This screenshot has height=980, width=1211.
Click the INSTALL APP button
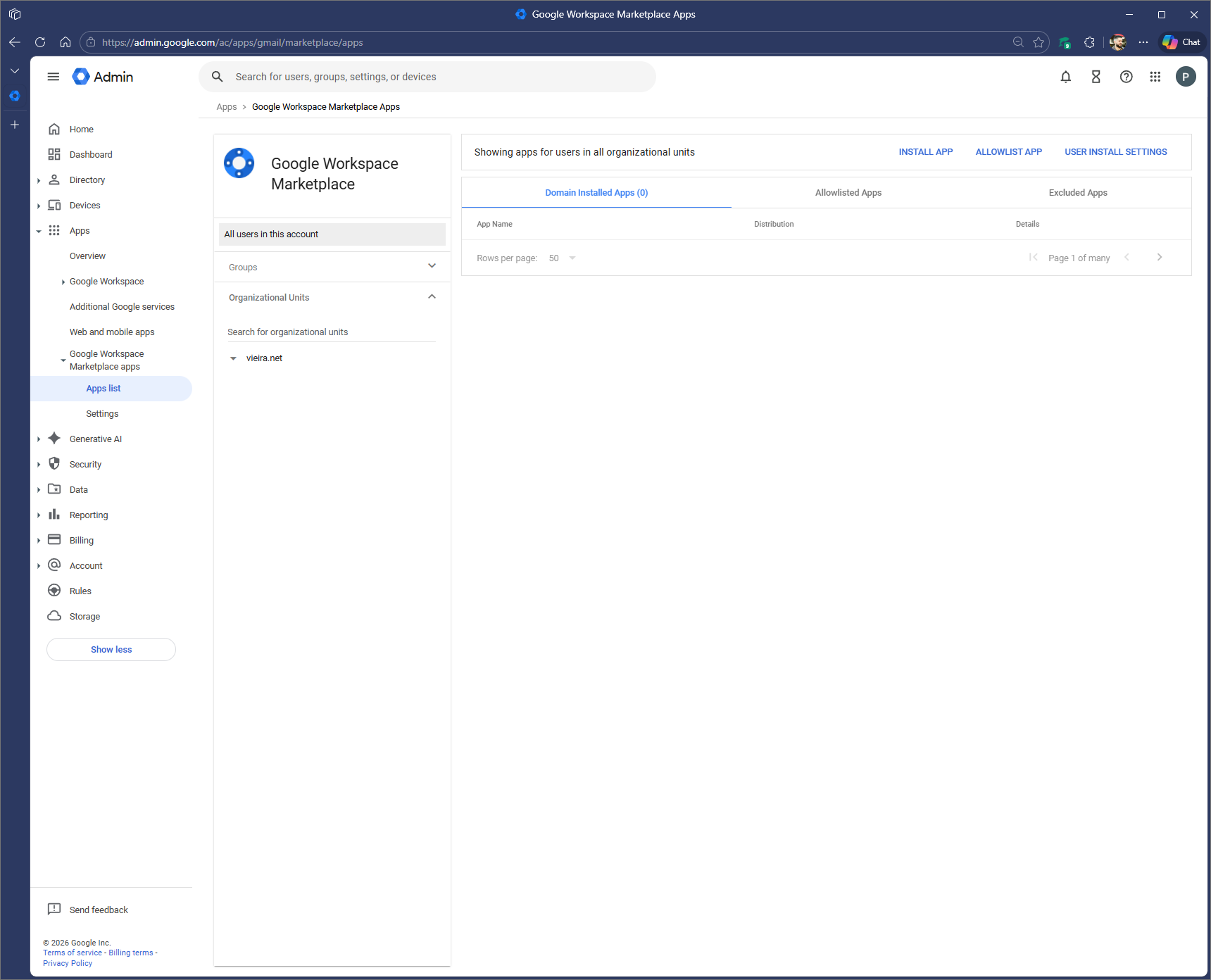click(925, 152)
